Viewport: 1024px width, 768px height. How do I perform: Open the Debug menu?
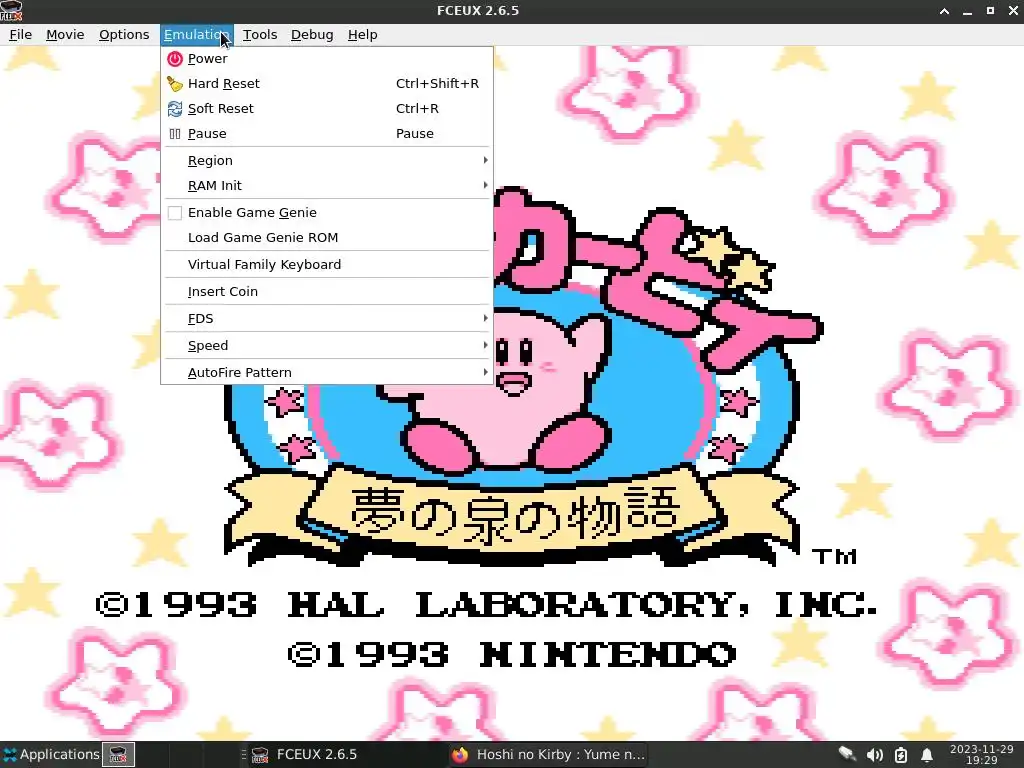[x=312, y=35]
